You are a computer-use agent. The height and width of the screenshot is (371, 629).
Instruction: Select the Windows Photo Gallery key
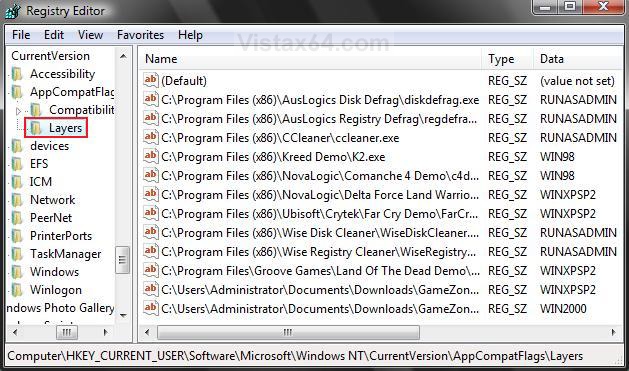pos(61,308)
